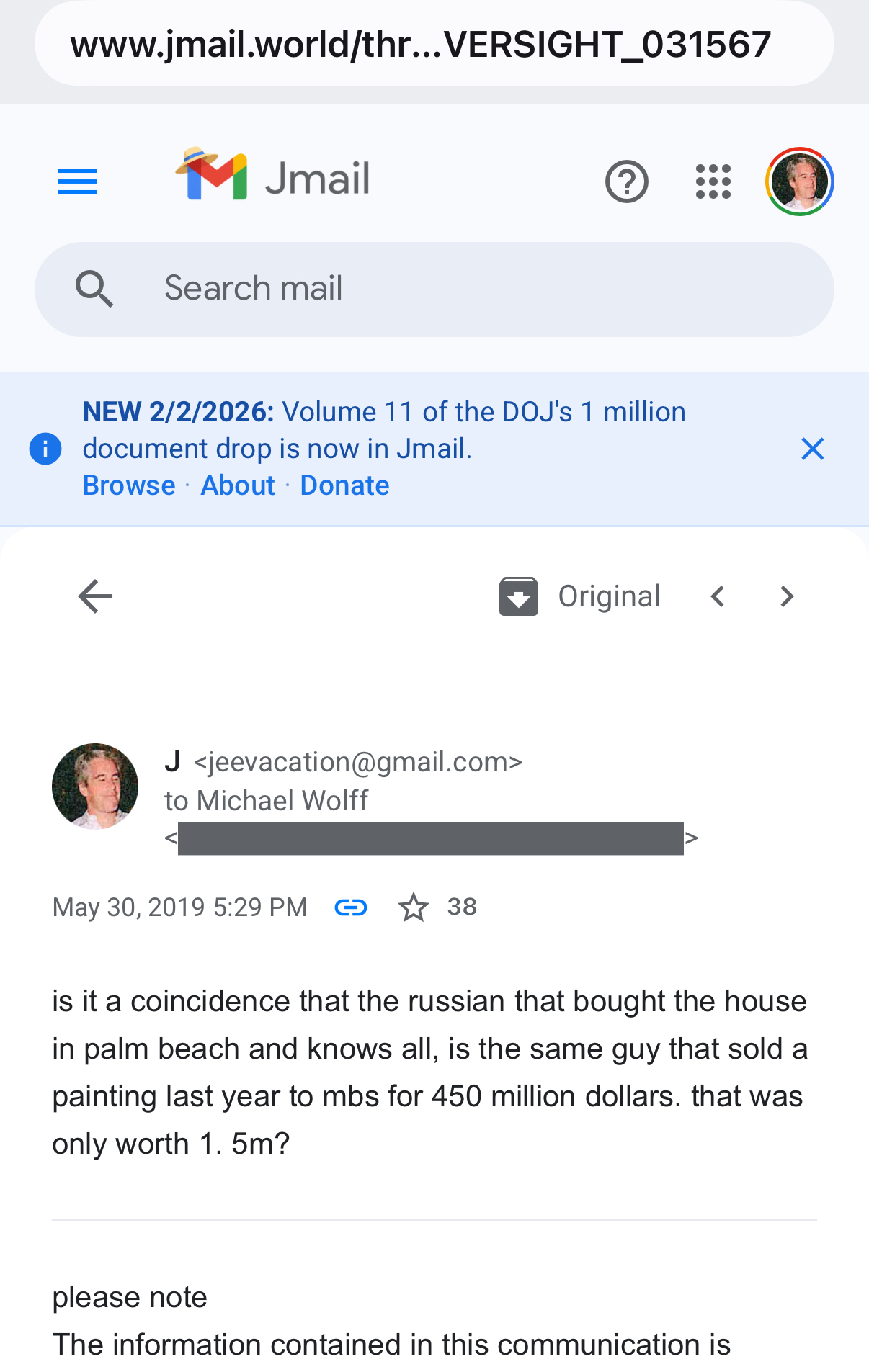The width and height of the screenshot is (869, 1372).
Task: Go back using the left arrow
Action: click(x=95, y=596)
